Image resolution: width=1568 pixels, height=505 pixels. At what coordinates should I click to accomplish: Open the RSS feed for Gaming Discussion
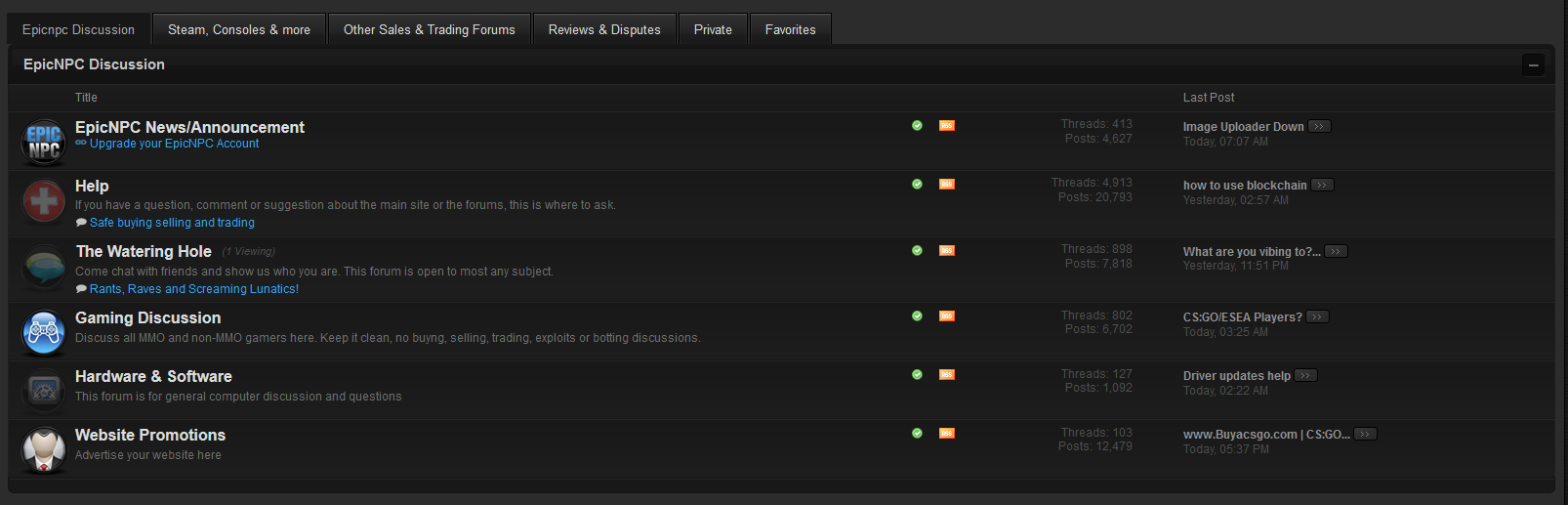pos(946,316)
